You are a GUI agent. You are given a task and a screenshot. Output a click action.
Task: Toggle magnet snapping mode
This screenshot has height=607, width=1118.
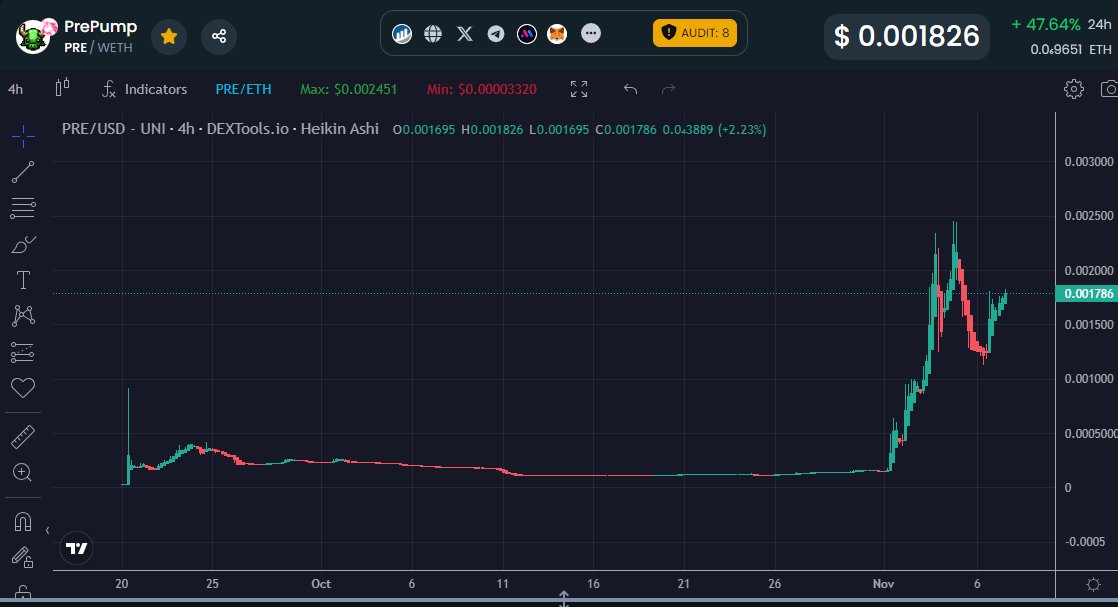24,521
